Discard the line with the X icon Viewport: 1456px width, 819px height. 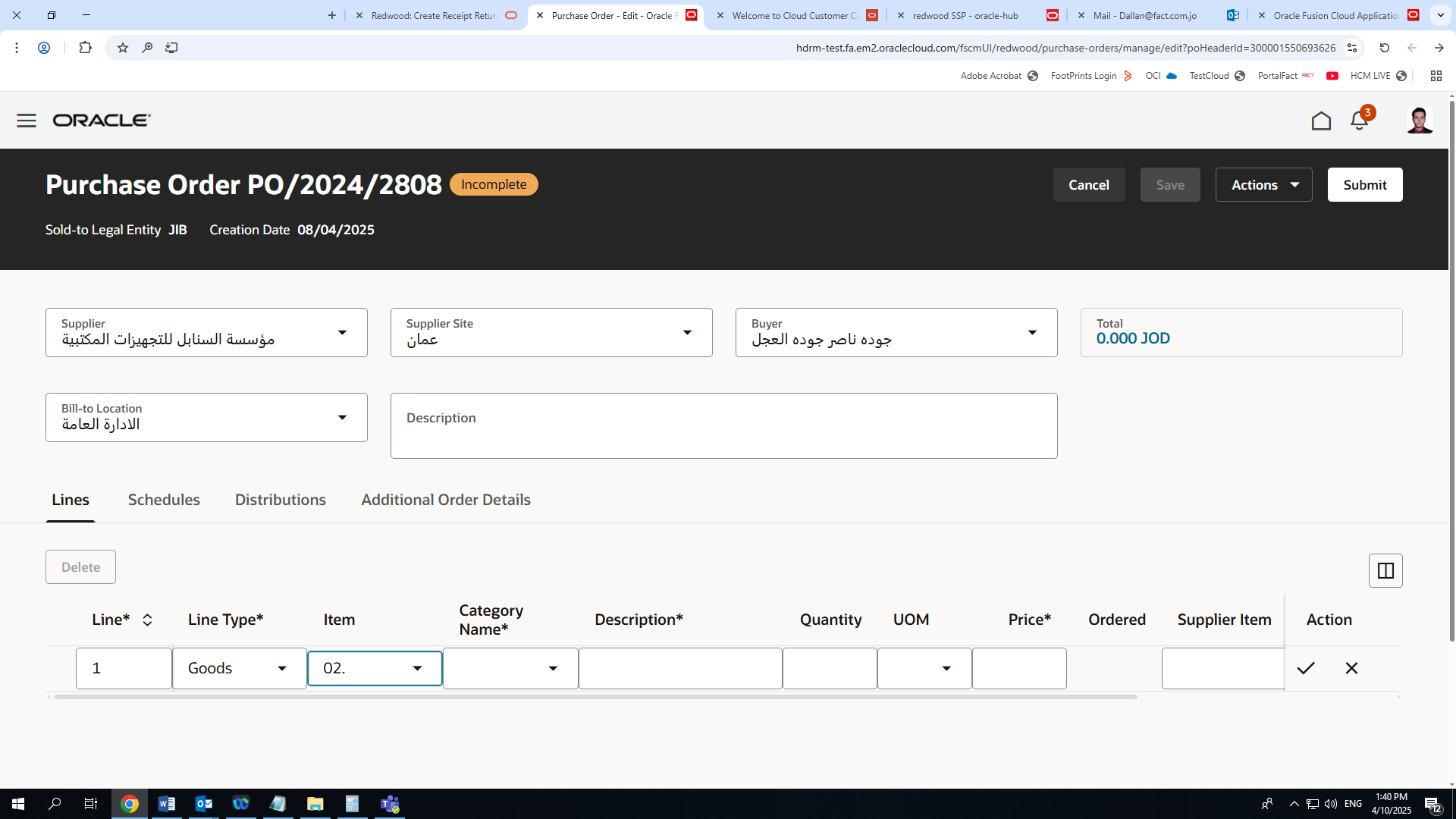(x=1351, y=668)
